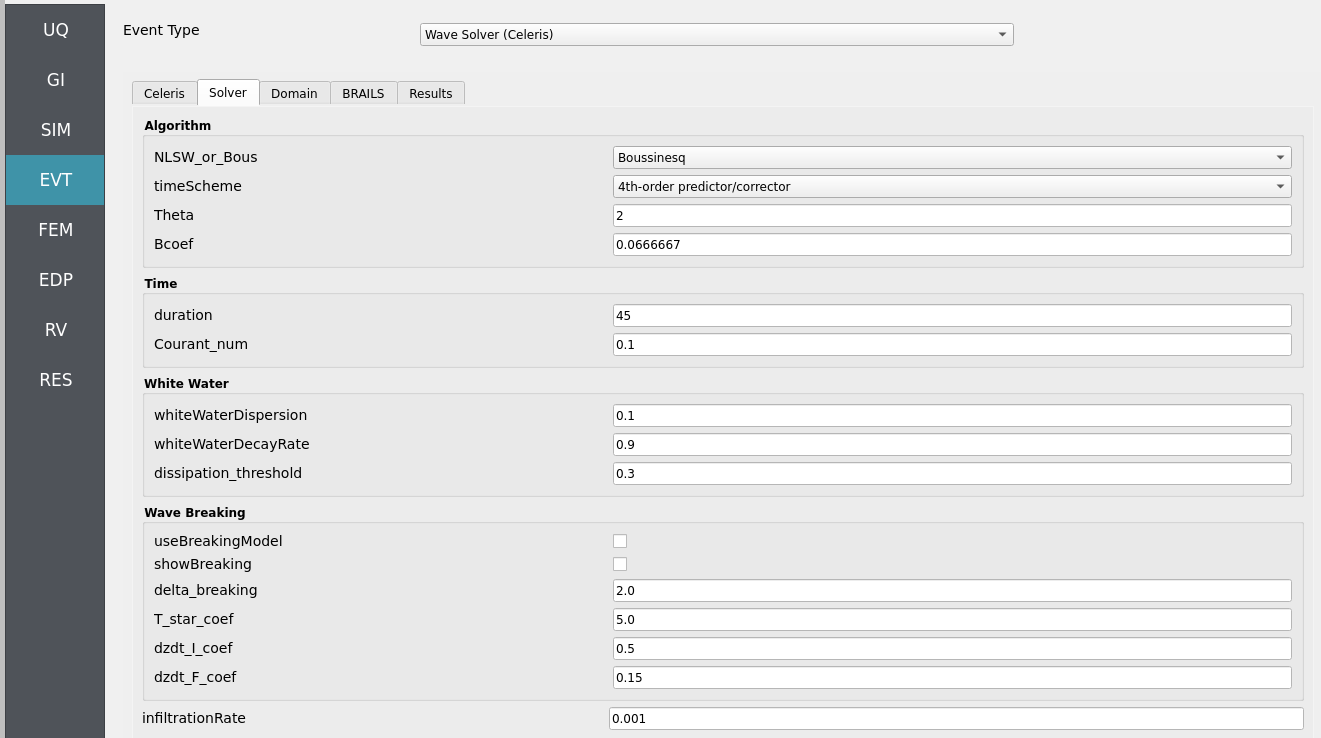Open the GI sidebar panel
This screenshot has height=738, width=1321.
click(55, 80)
